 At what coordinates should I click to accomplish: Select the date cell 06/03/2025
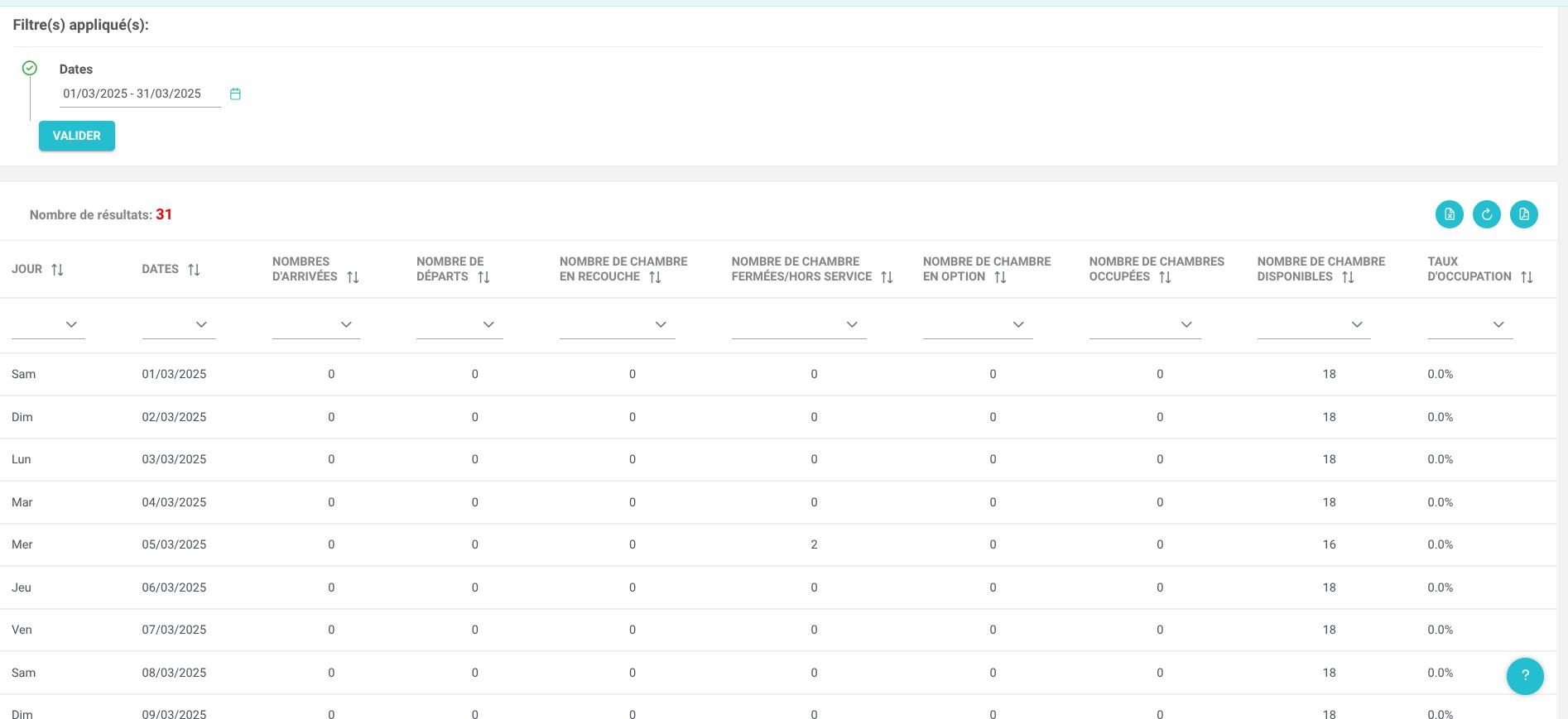[x=174, y=587]
